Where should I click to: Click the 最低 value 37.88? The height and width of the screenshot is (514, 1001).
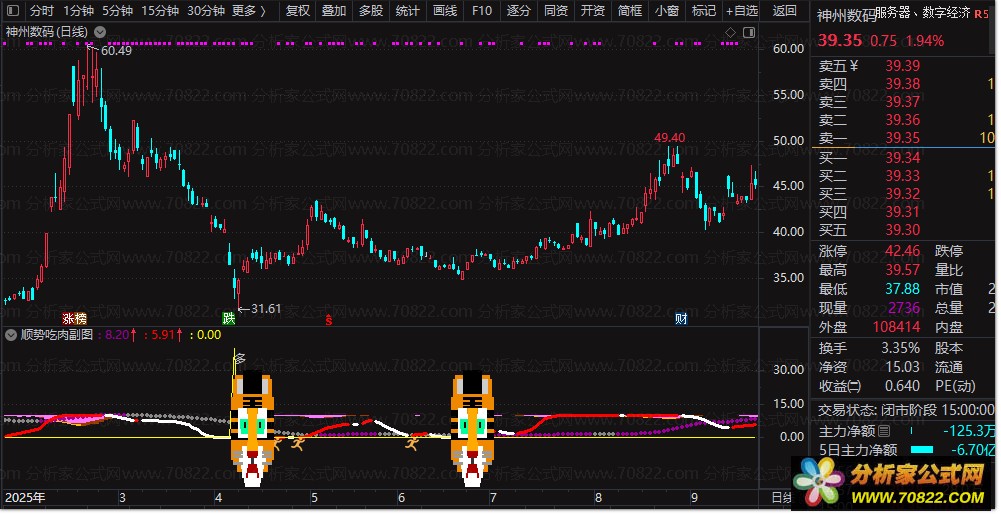[903, 289]
